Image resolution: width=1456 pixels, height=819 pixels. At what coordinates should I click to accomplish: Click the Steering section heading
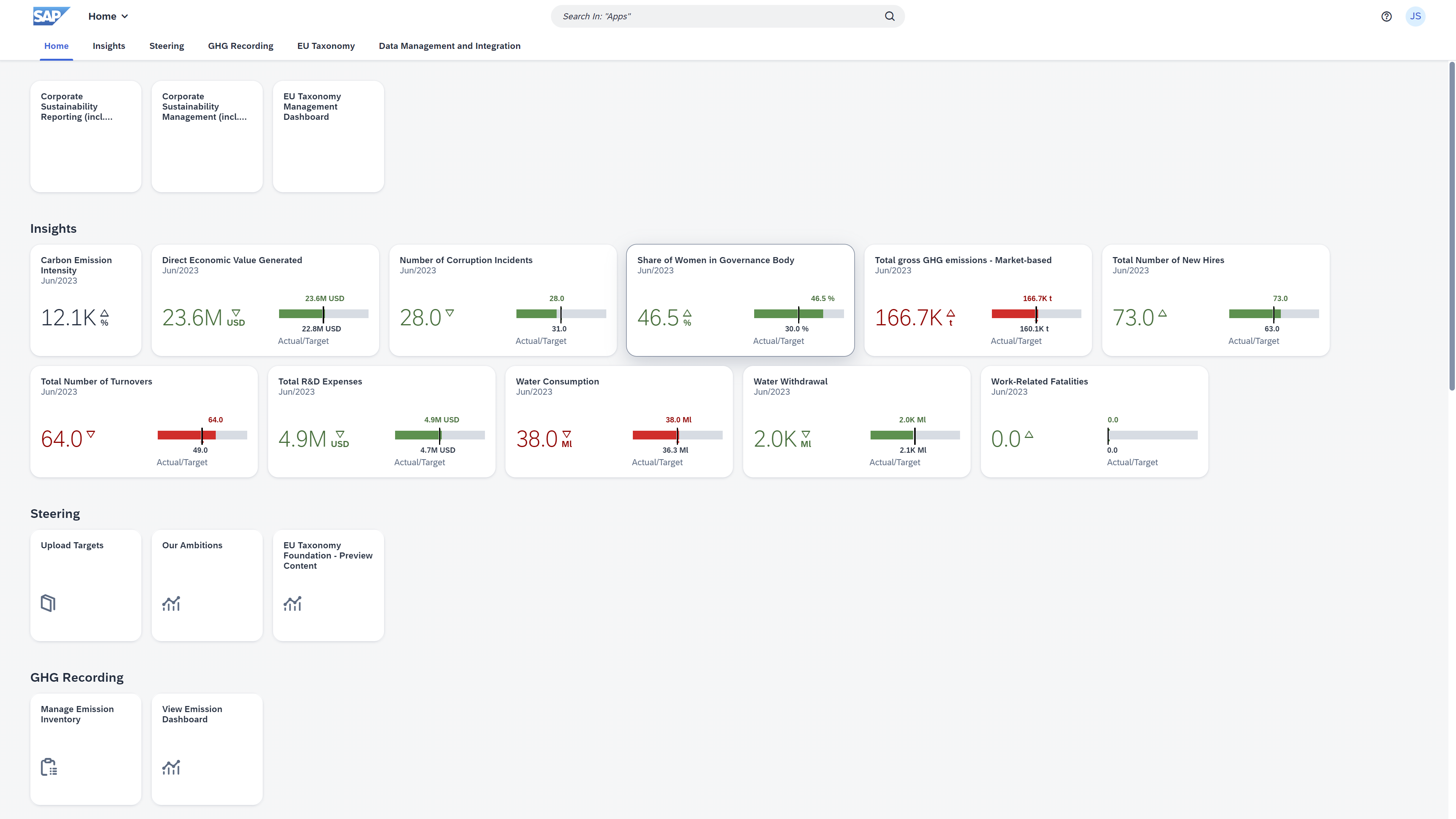pos(55,514)
